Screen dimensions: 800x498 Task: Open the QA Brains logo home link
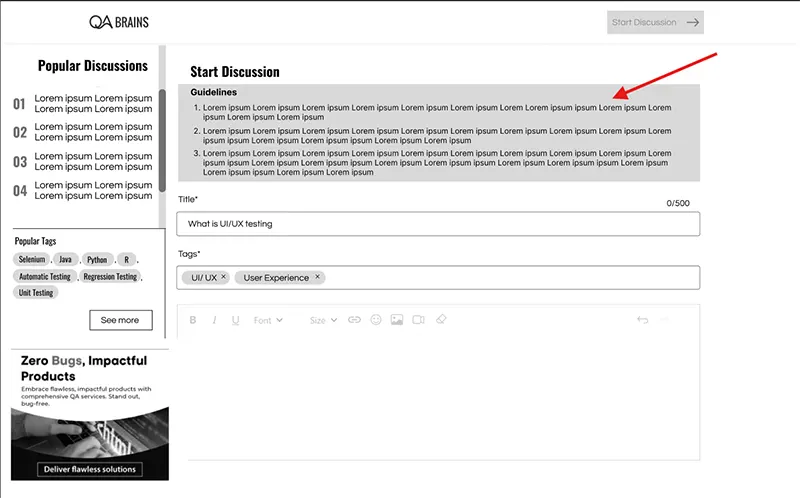[x=118, y=22]
